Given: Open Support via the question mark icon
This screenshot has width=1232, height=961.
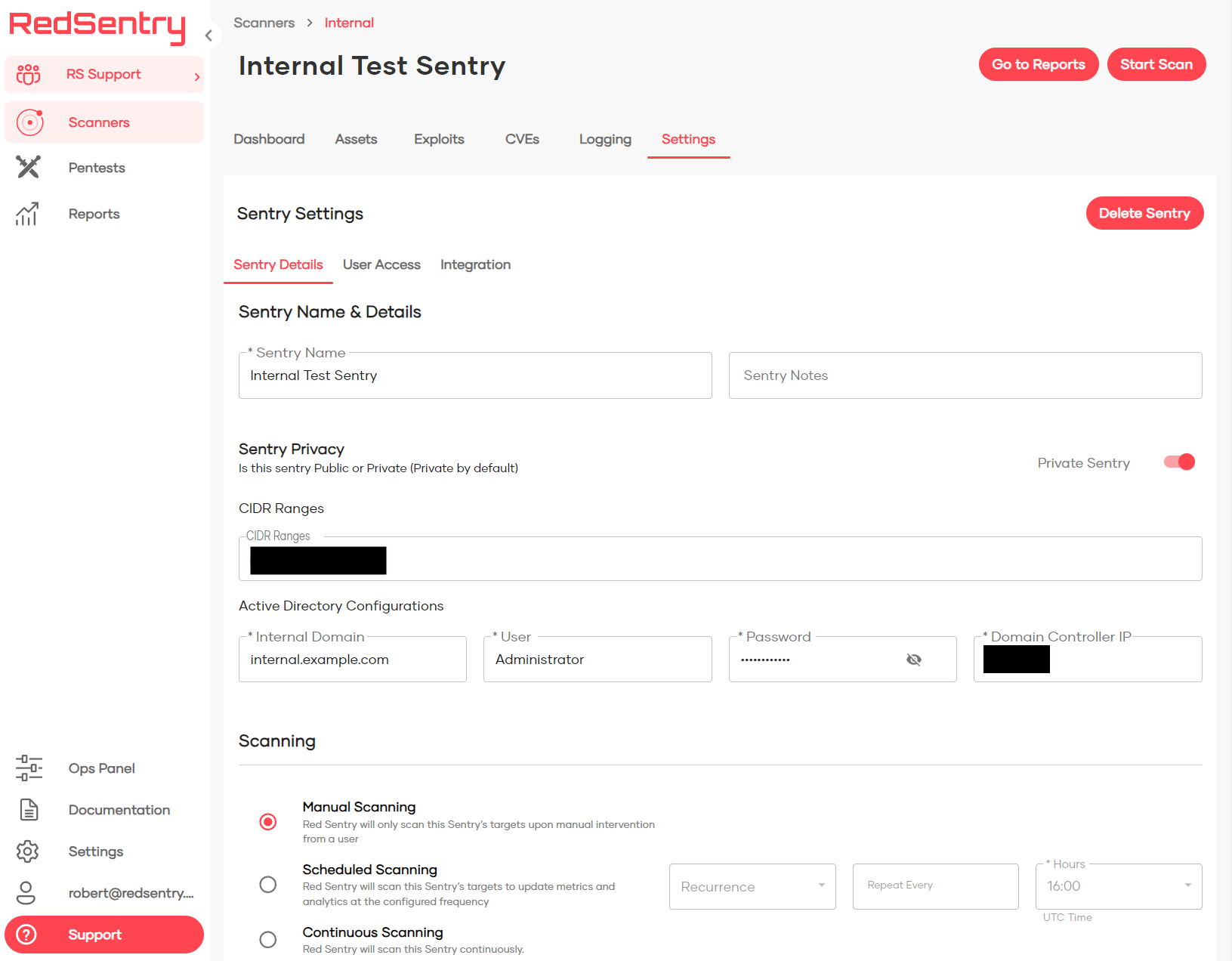Looking at the screenshot, I should click(x=27, y=935).
